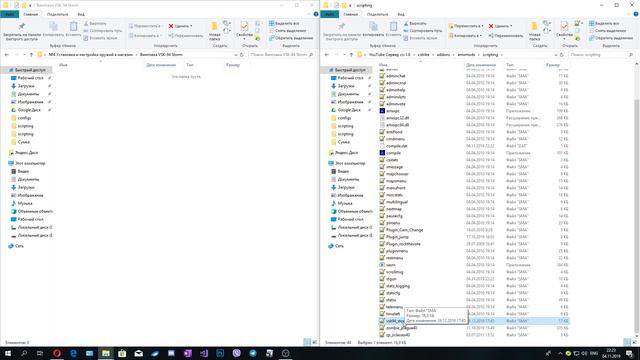Click Delete (red X) in right scripting window ribbon
Screen dimensions: 640x360
(x=491, y=26)
